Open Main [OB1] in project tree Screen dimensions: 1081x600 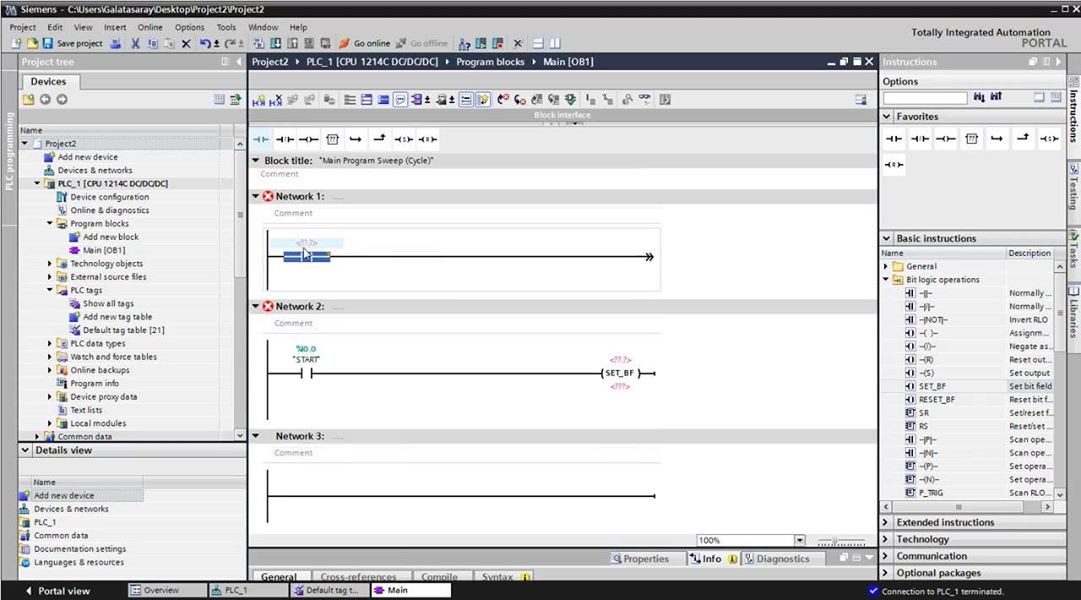[x=103, y=250]
